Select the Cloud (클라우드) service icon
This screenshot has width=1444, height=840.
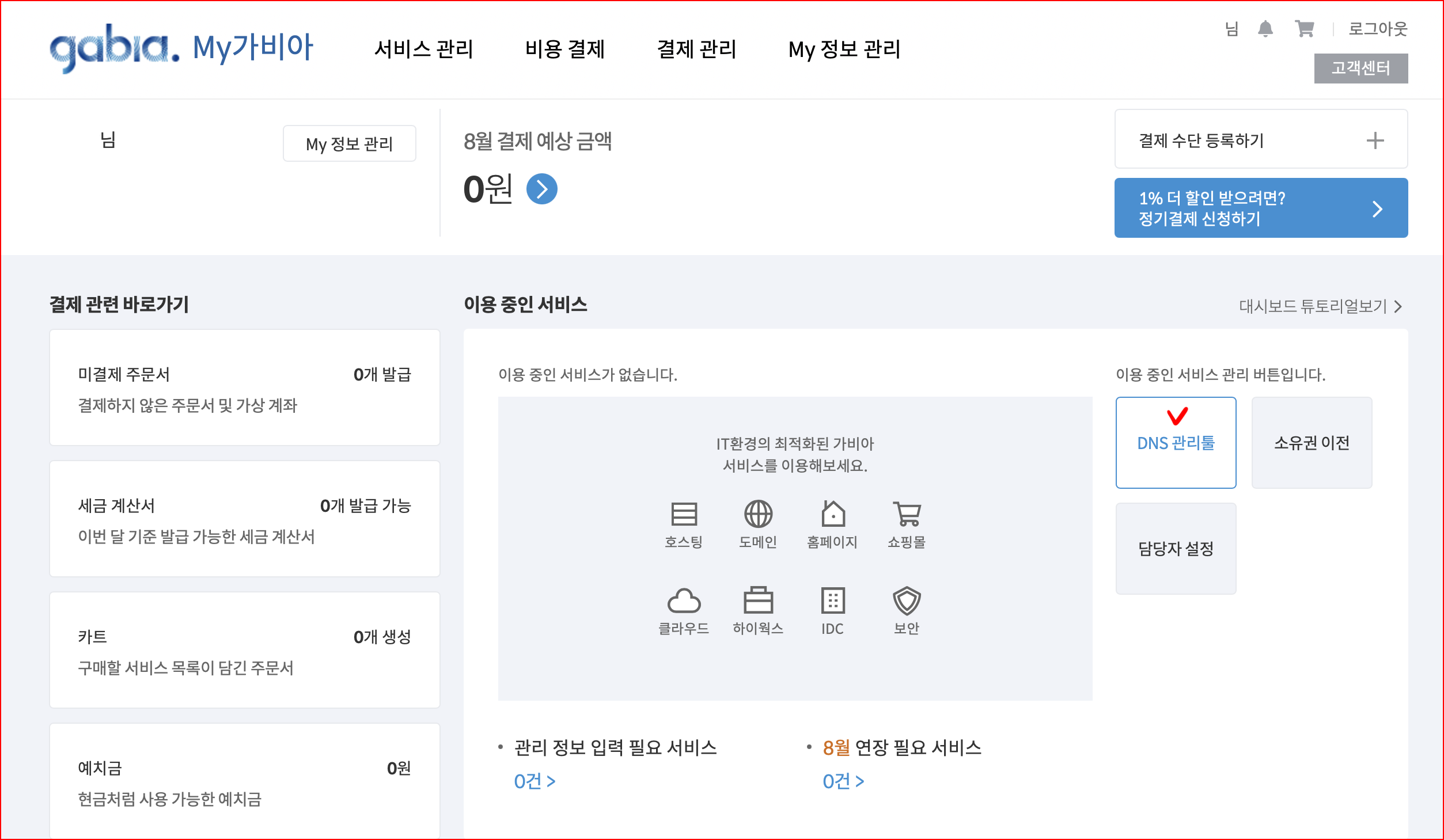coord(684,601)
